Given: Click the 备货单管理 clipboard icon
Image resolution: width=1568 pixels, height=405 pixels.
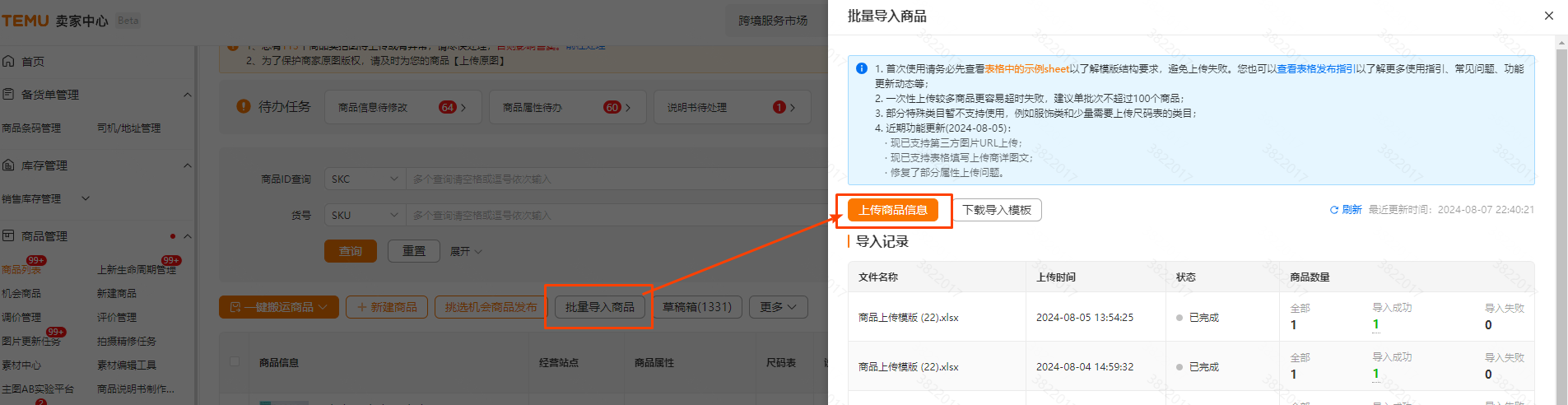Looking at the screenshot, I should [9, 95].
